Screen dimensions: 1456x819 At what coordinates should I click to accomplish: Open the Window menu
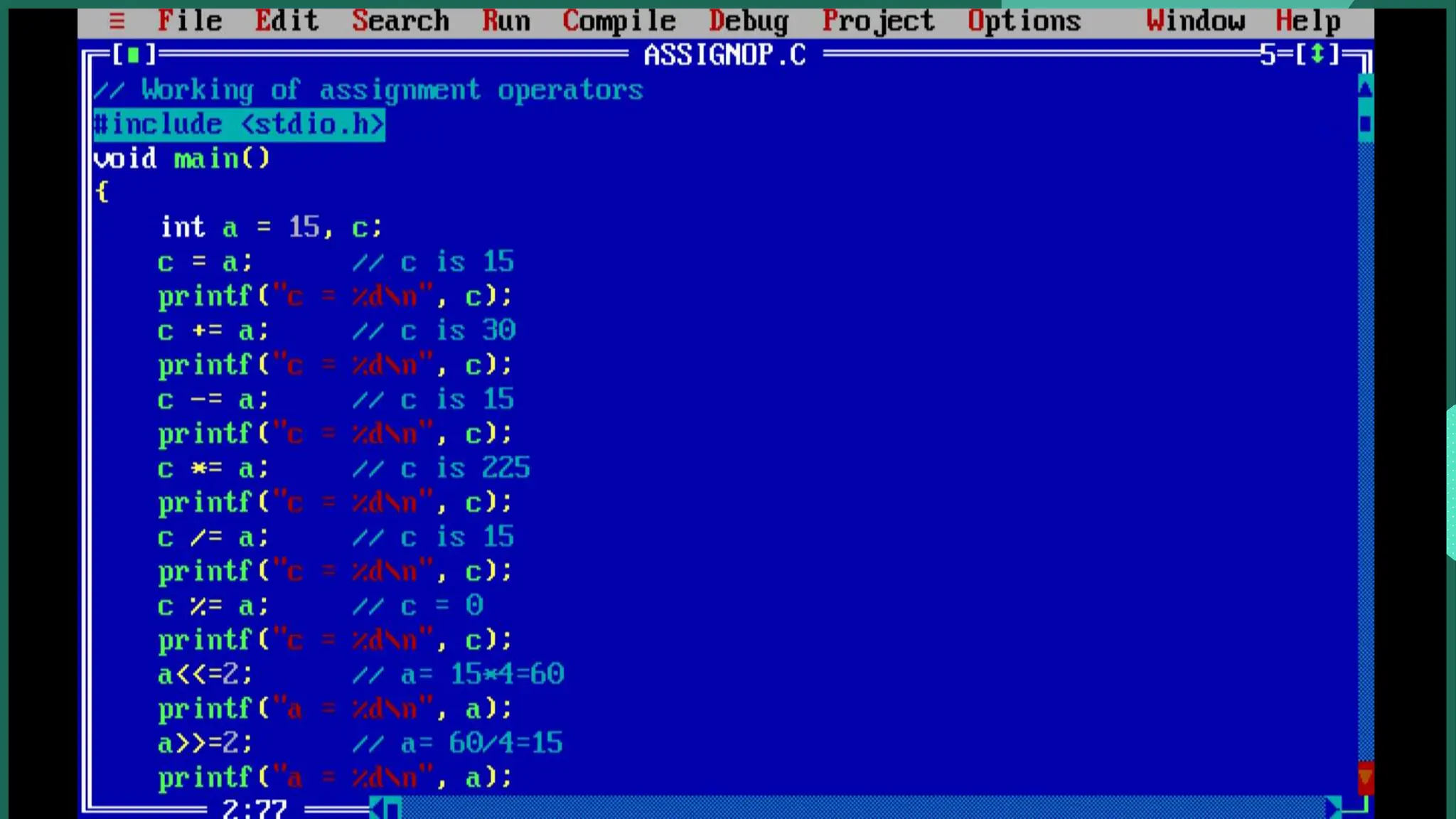1196,21
